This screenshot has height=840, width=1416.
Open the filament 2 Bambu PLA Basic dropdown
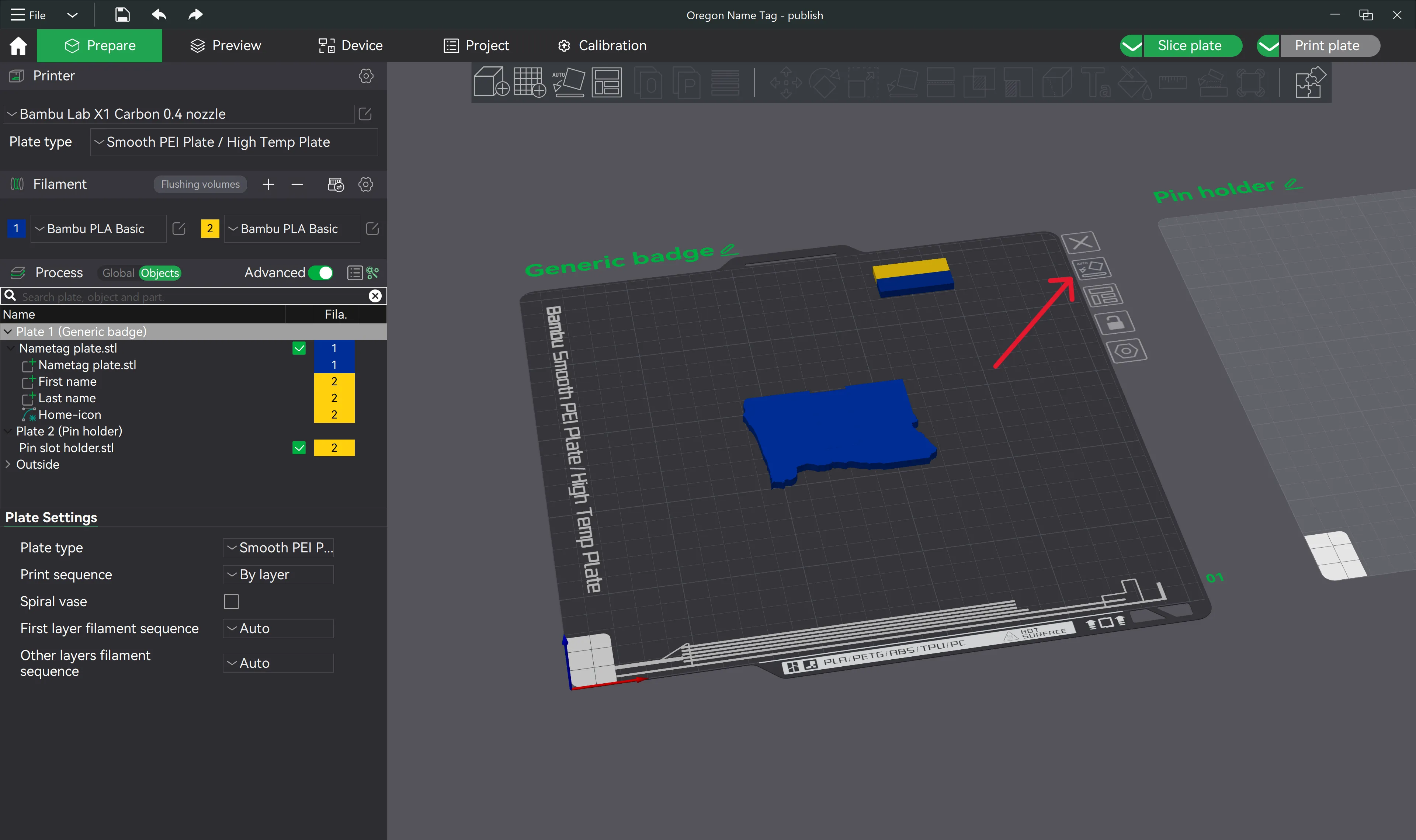pyautogui.click(x=292, y=229)
